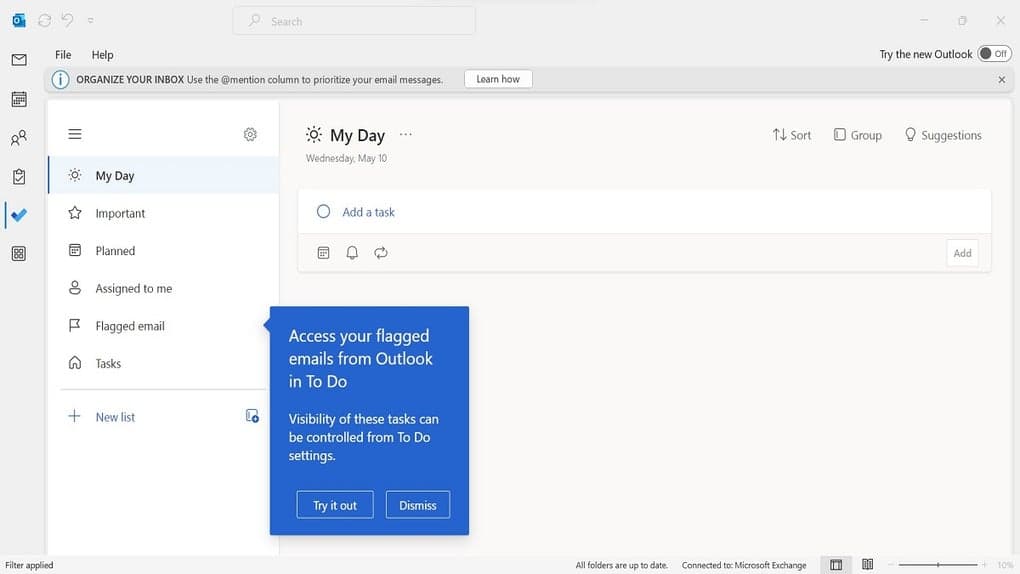Click Try it out in tooltip
The height and width of the screenshot is (574, 1020).
[335, 505]
